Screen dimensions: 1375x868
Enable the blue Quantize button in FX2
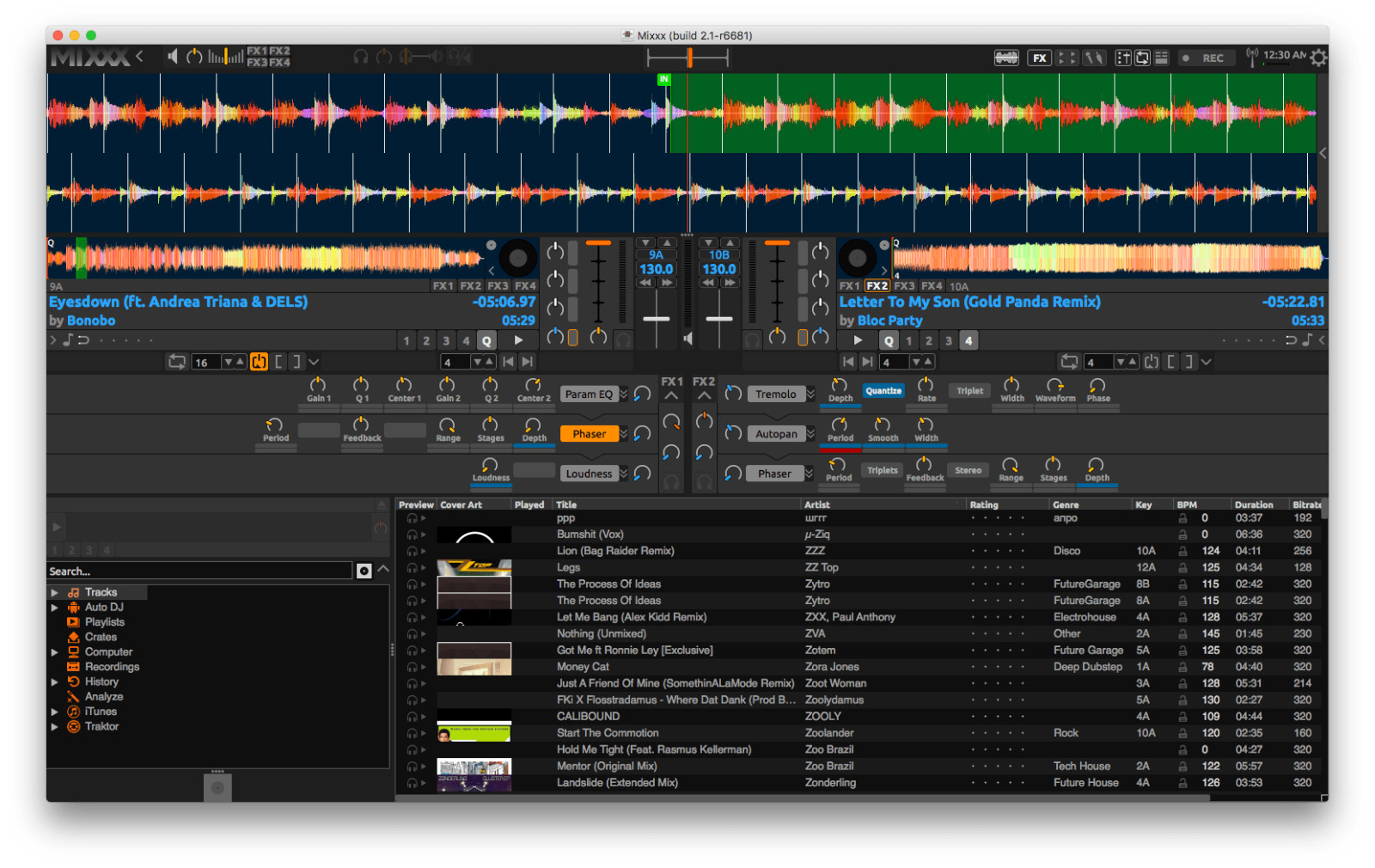click(x=883, y=391)
